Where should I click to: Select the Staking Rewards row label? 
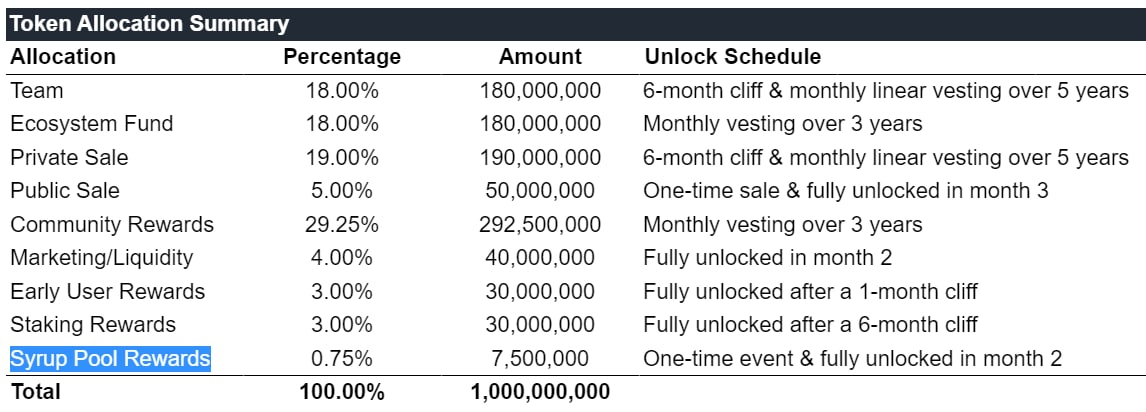(93, 325)
